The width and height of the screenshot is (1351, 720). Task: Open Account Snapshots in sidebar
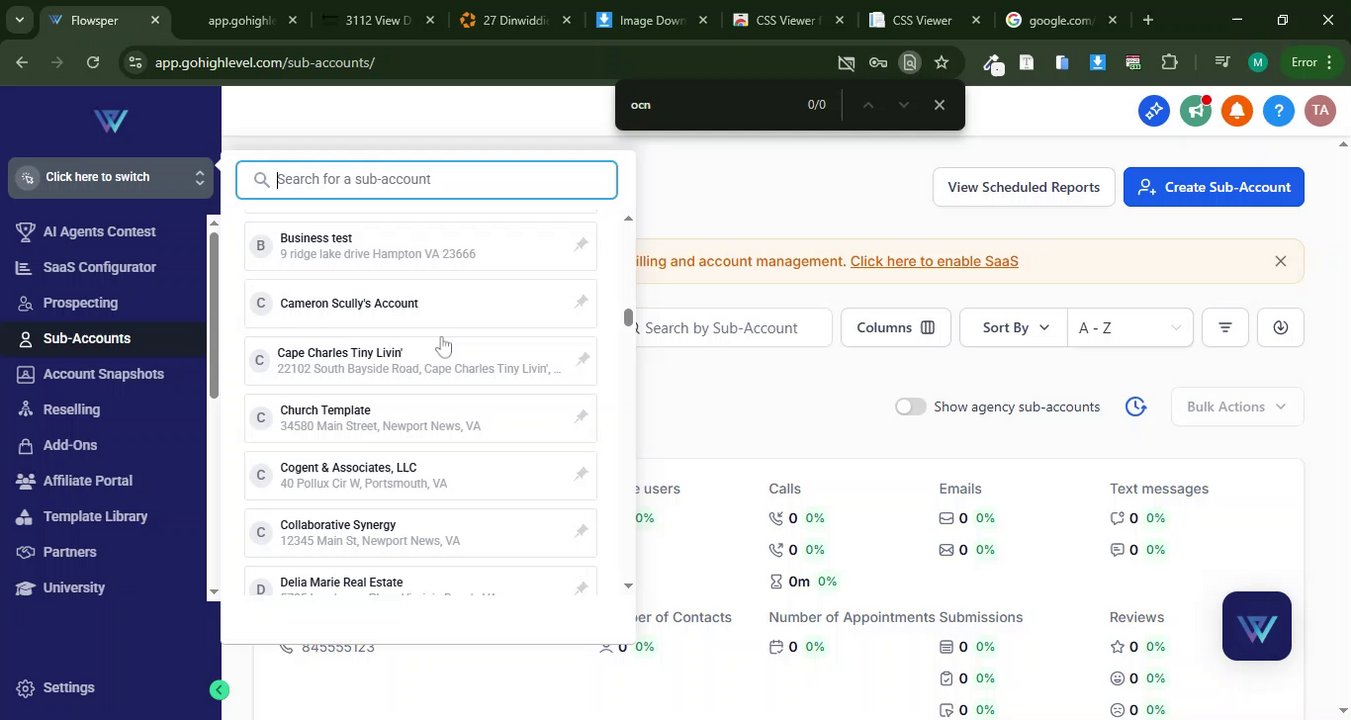click(x=103, y=374)
